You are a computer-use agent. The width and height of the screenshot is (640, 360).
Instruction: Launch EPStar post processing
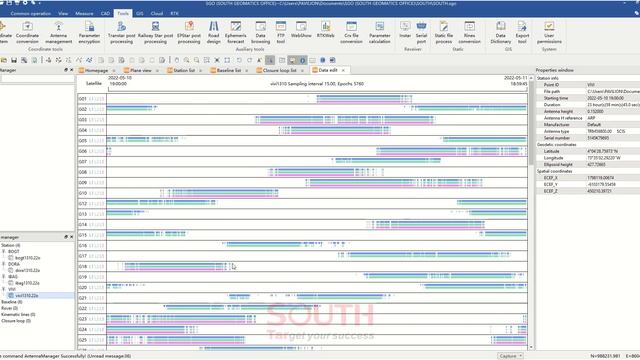click(189, 32)
